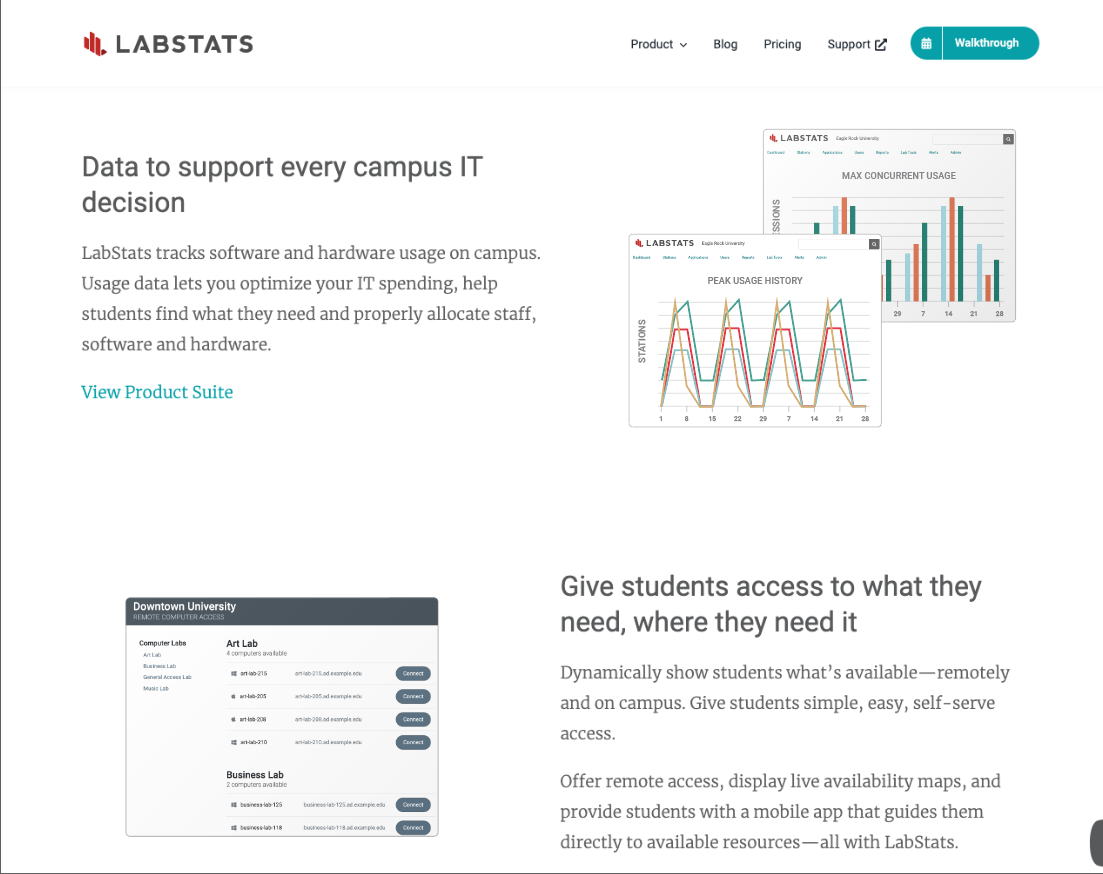Click Connect button for art-lab-208
The image size is (1103, 874).
click(413, 719)
